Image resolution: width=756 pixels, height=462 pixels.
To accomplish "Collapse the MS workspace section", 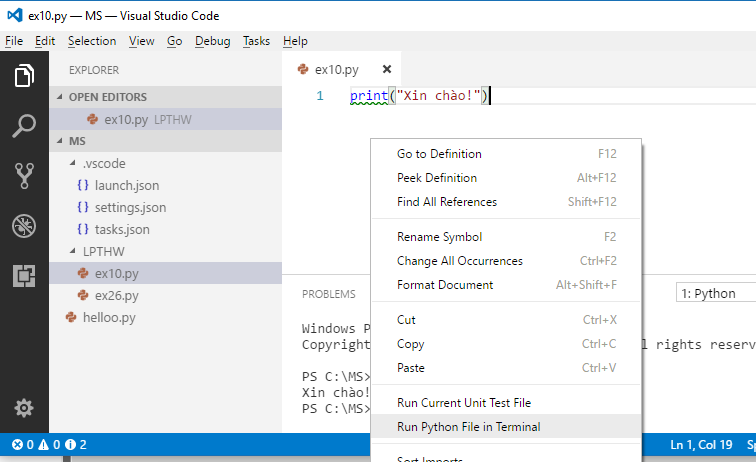I will (x=60, y=141).
